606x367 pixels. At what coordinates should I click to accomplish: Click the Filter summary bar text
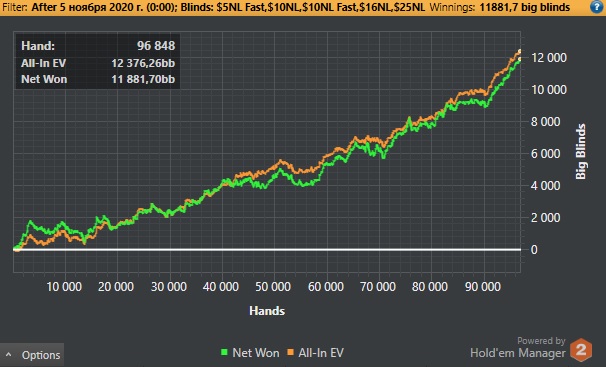pos(213,7)
